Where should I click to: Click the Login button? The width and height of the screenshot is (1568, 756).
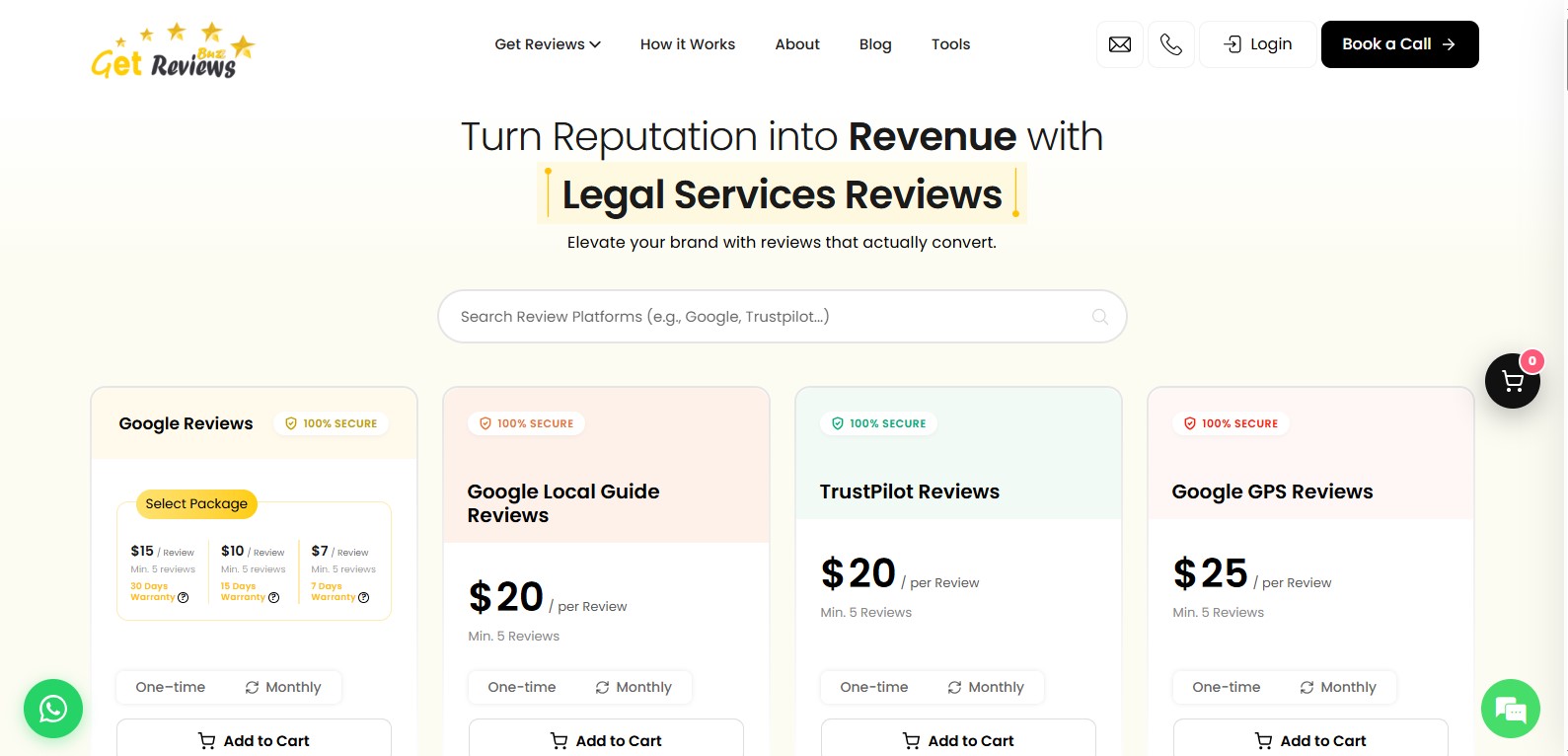[x=1258, y=44]
